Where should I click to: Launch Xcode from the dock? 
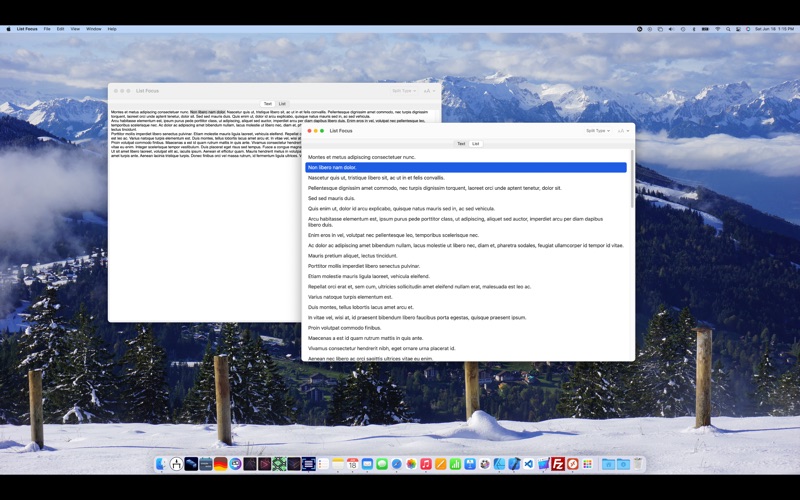click(514, 464)
